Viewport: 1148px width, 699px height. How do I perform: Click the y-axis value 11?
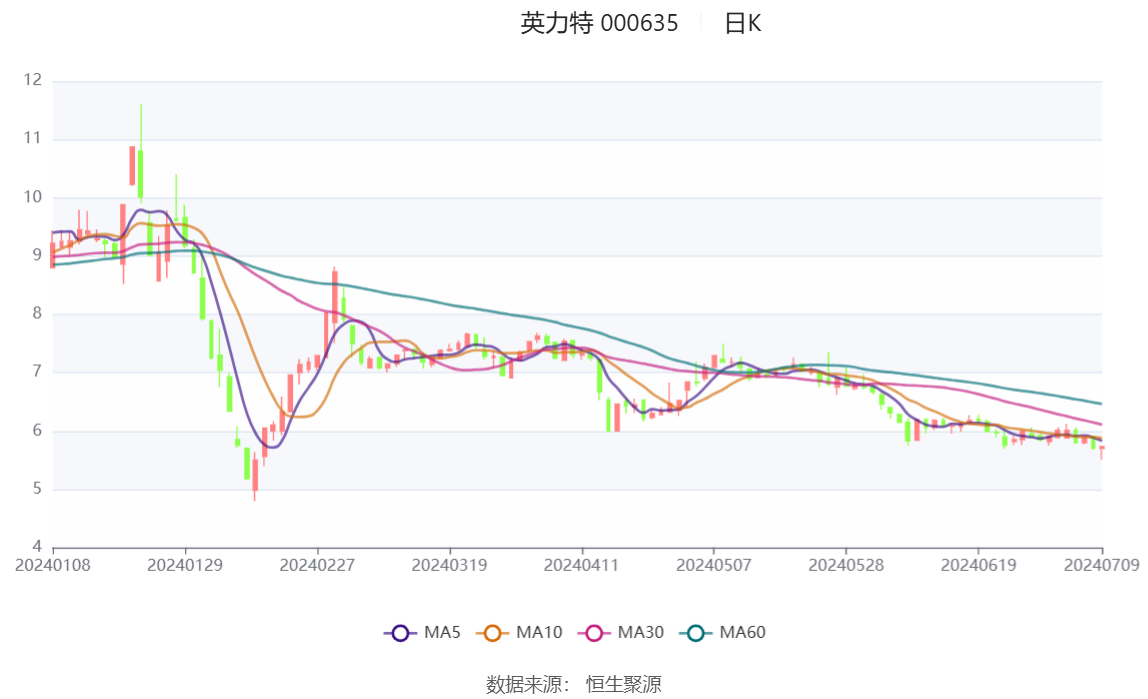click(x=33, y=138)
